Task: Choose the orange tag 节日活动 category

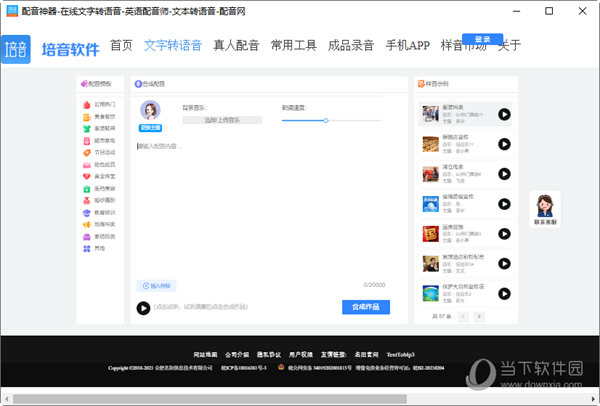Action: point(99,152)
